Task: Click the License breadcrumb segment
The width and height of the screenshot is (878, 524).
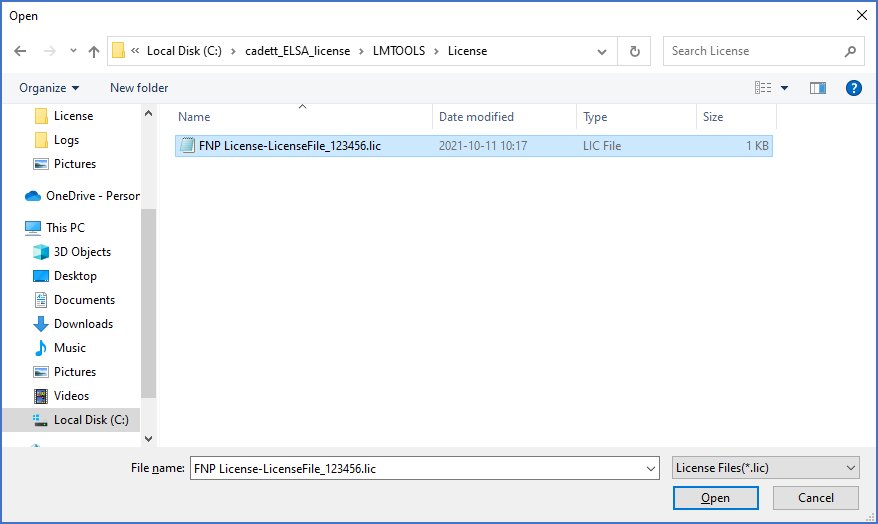Action: 468,51
